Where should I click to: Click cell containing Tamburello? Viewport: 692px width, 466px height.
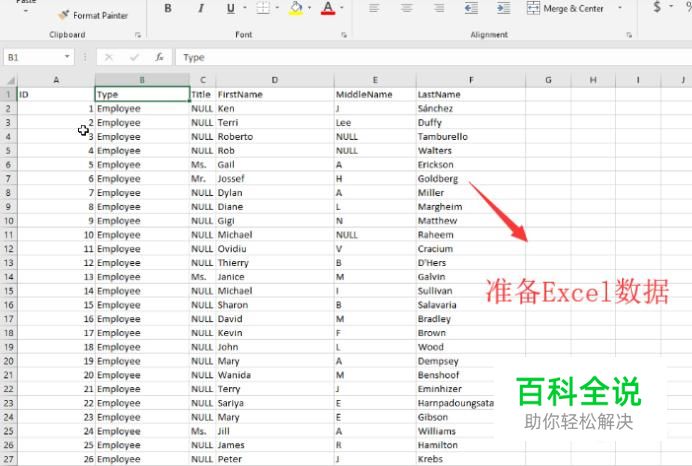click(x=471, y=137)
